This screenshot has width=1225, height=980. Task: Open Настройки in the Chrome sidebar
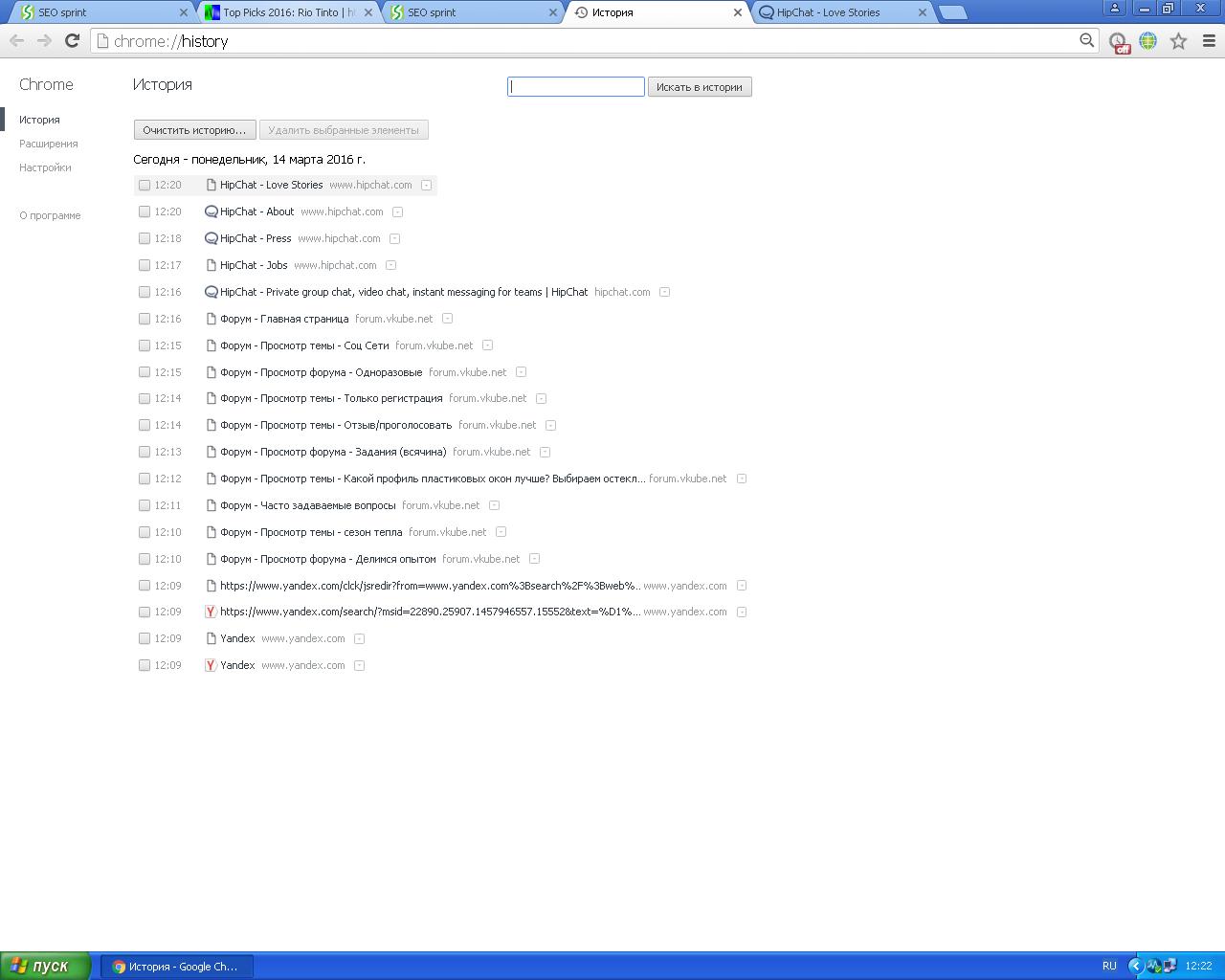pos(45,167)
